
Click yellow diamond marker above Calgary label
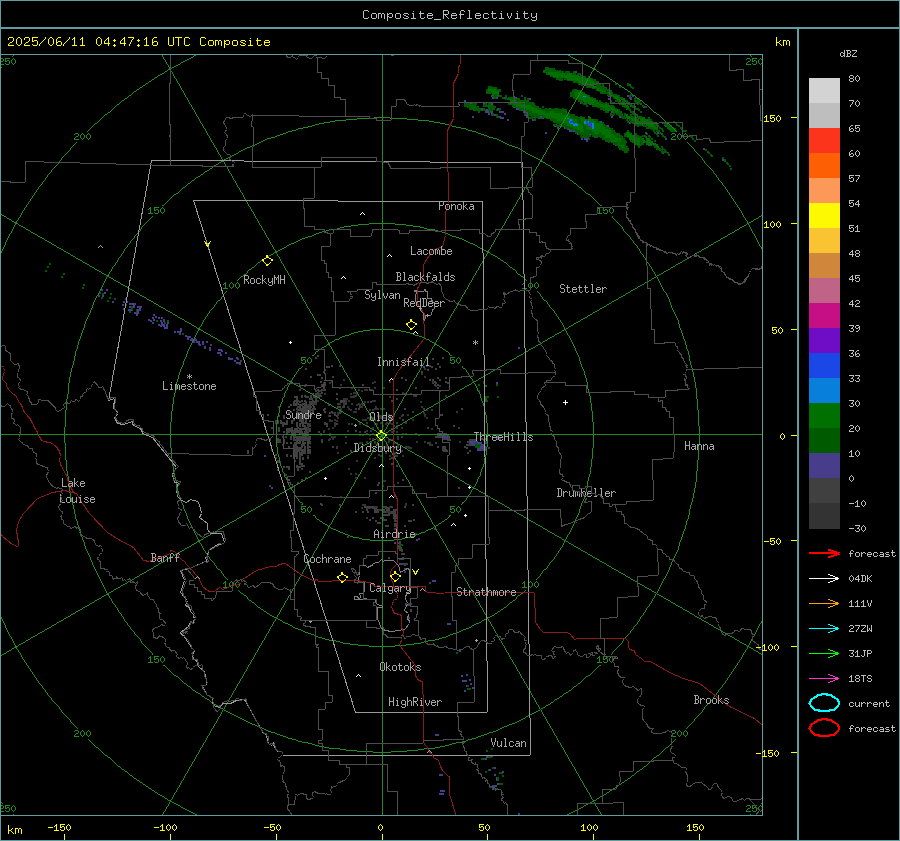coord(395,576)
